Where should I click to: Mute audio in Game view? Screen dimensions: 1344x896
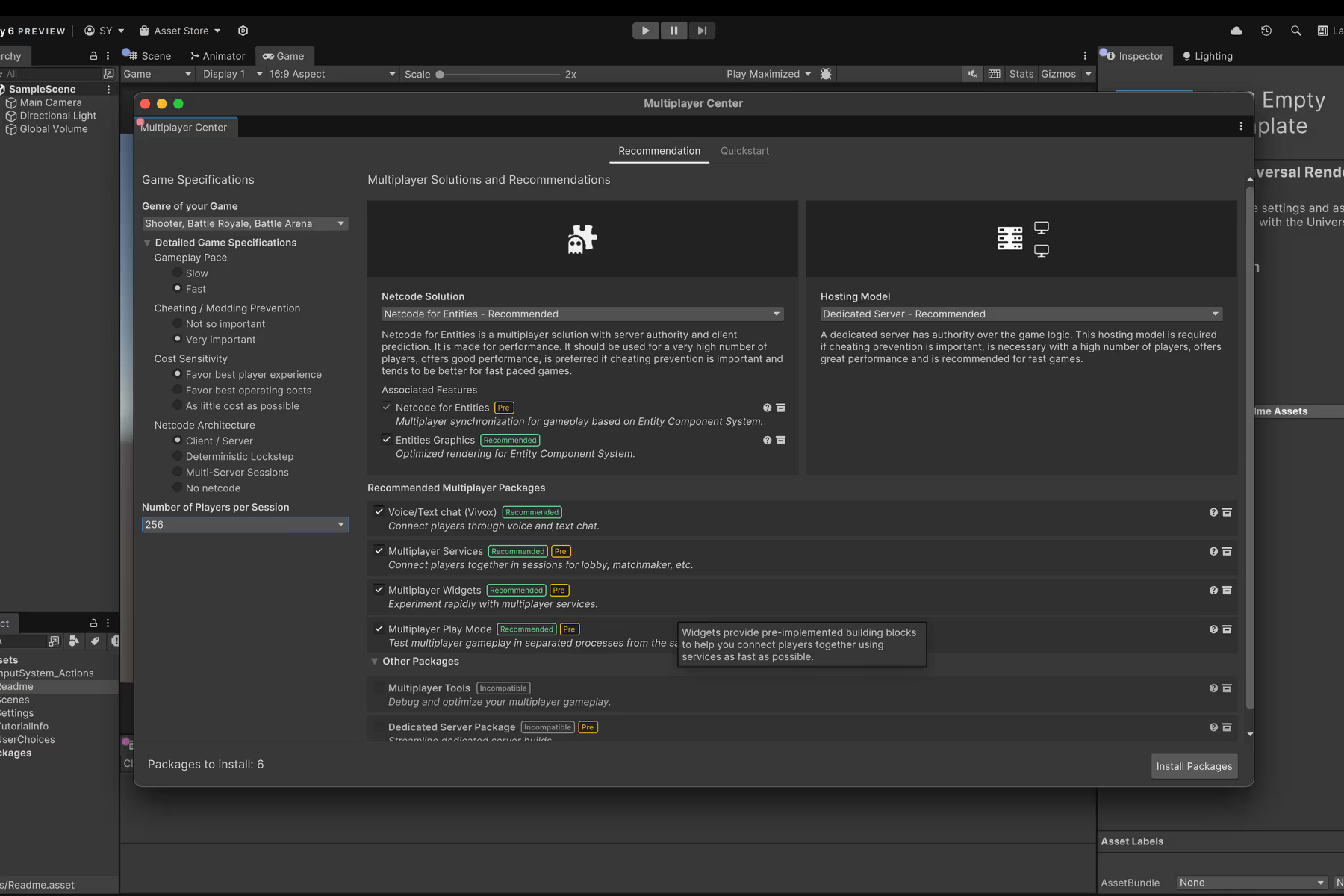point(973,74)
